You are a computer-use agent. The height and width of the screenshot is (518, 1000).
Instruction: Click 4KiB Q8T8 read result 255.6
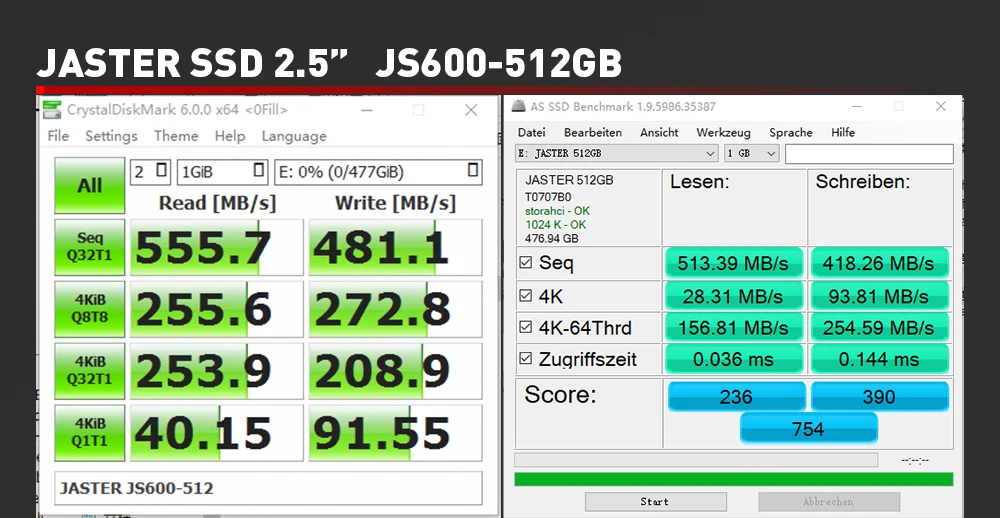[217, 309]
